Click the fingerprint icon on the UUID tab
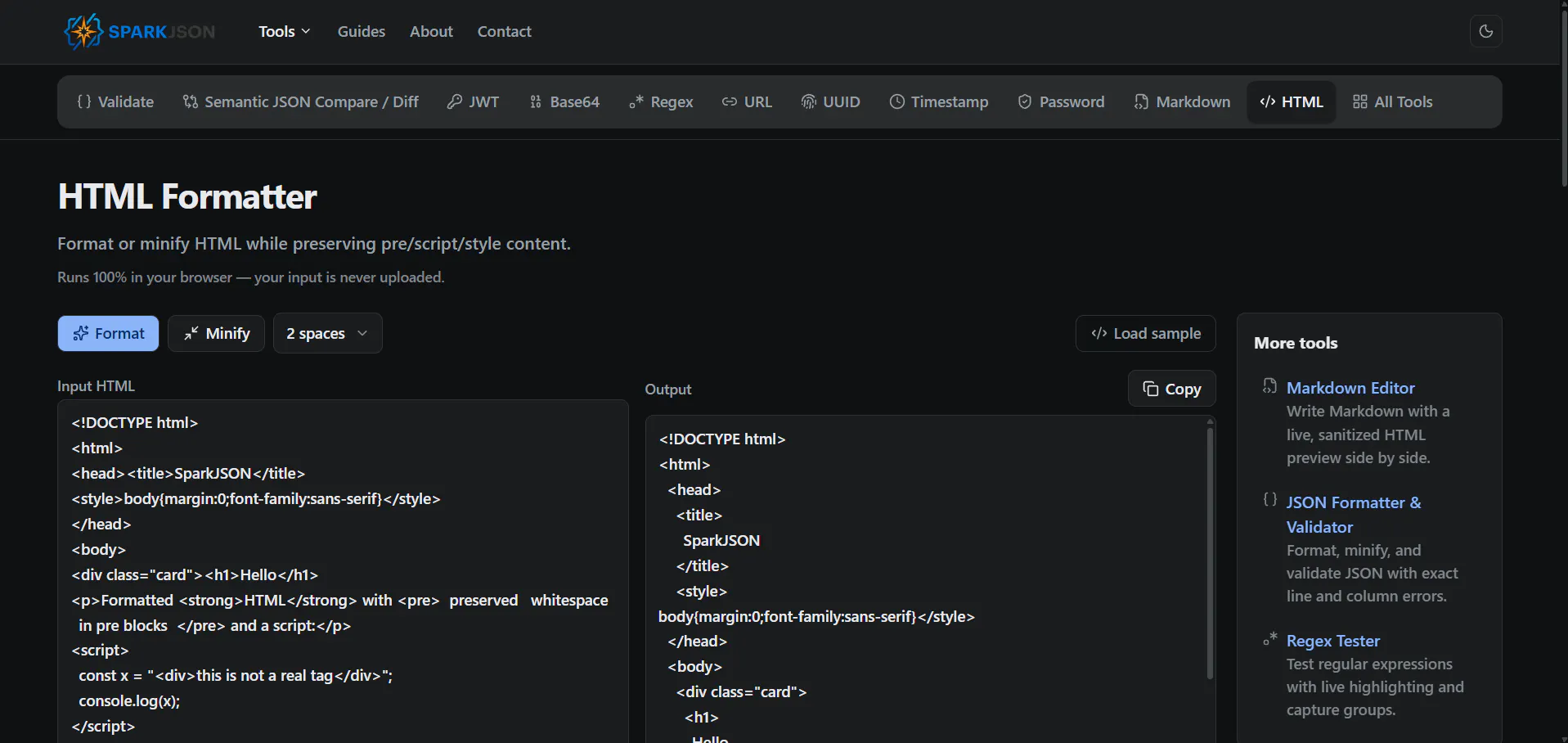Screen dimensions: 1568x743 coord(808,101)
